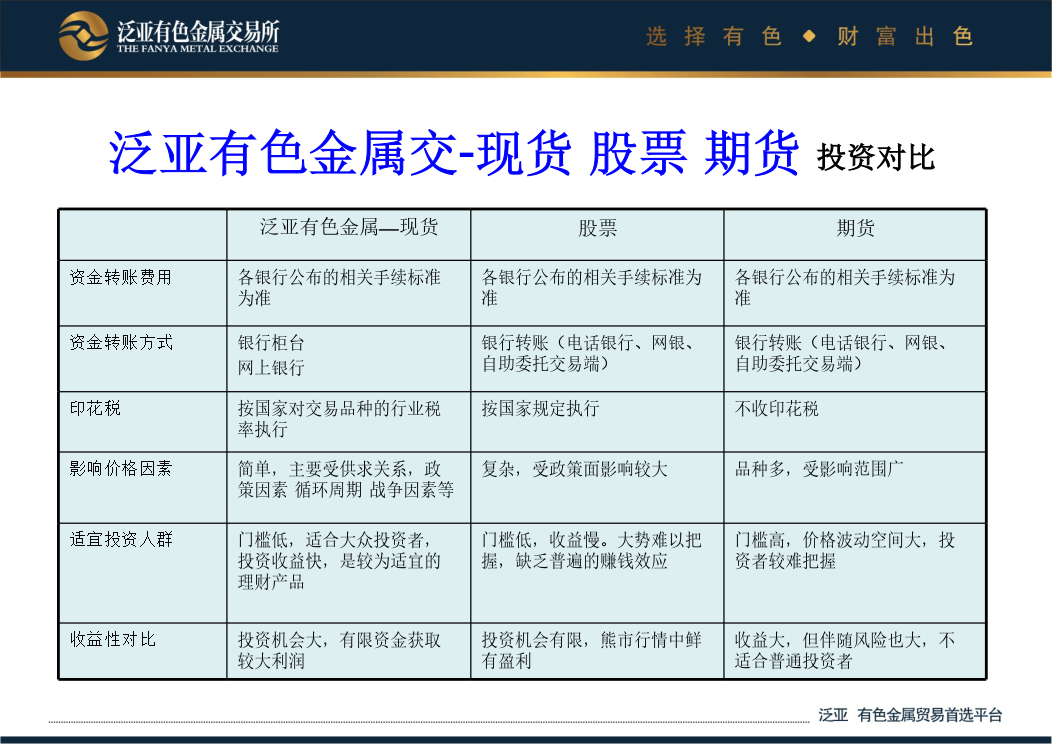Click the black "投资对比" title text
Image resolution: width=1052 pixels, height=744 pixels.
tap(876, 158)
